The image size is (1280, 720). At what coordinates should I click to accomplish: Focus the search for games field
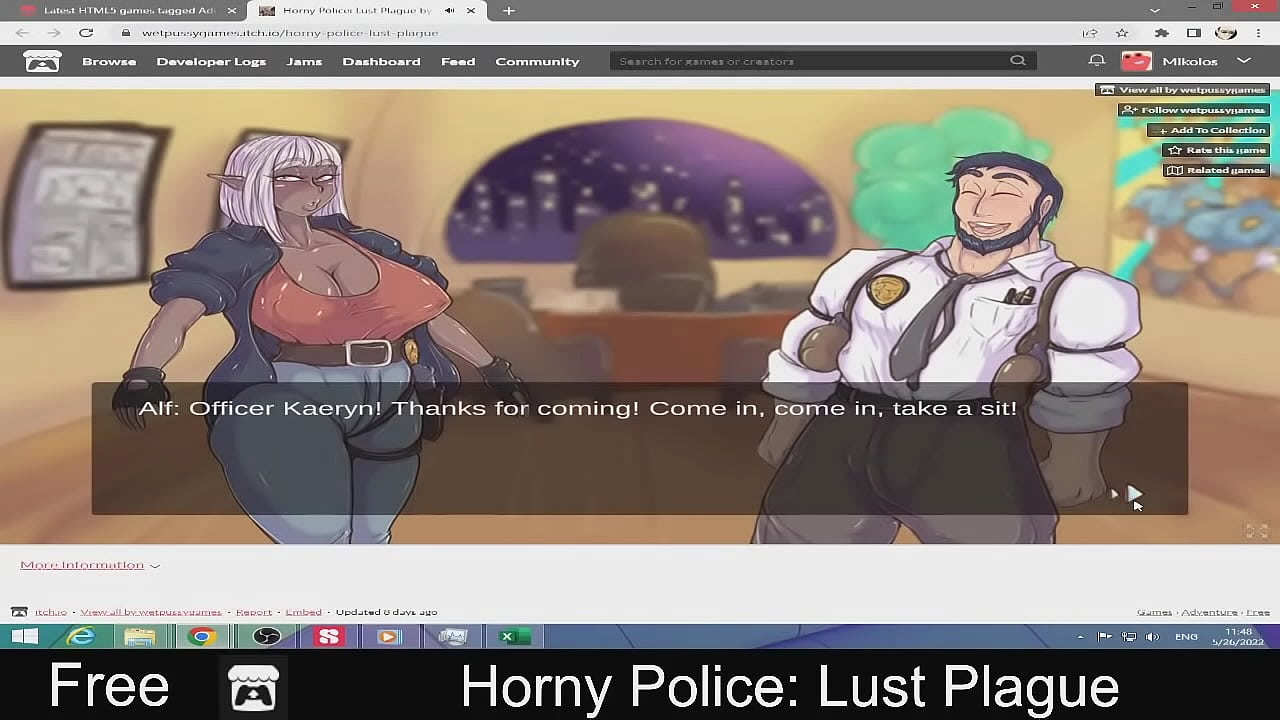coord(823,61)
